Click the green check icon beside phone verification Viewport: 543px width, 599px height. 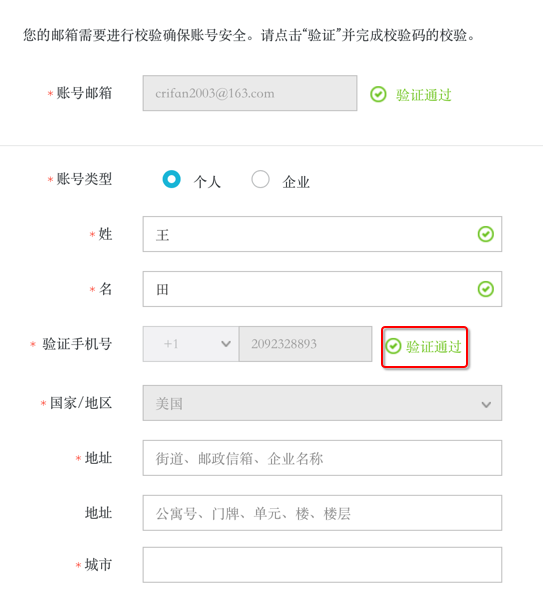[393, 346]
